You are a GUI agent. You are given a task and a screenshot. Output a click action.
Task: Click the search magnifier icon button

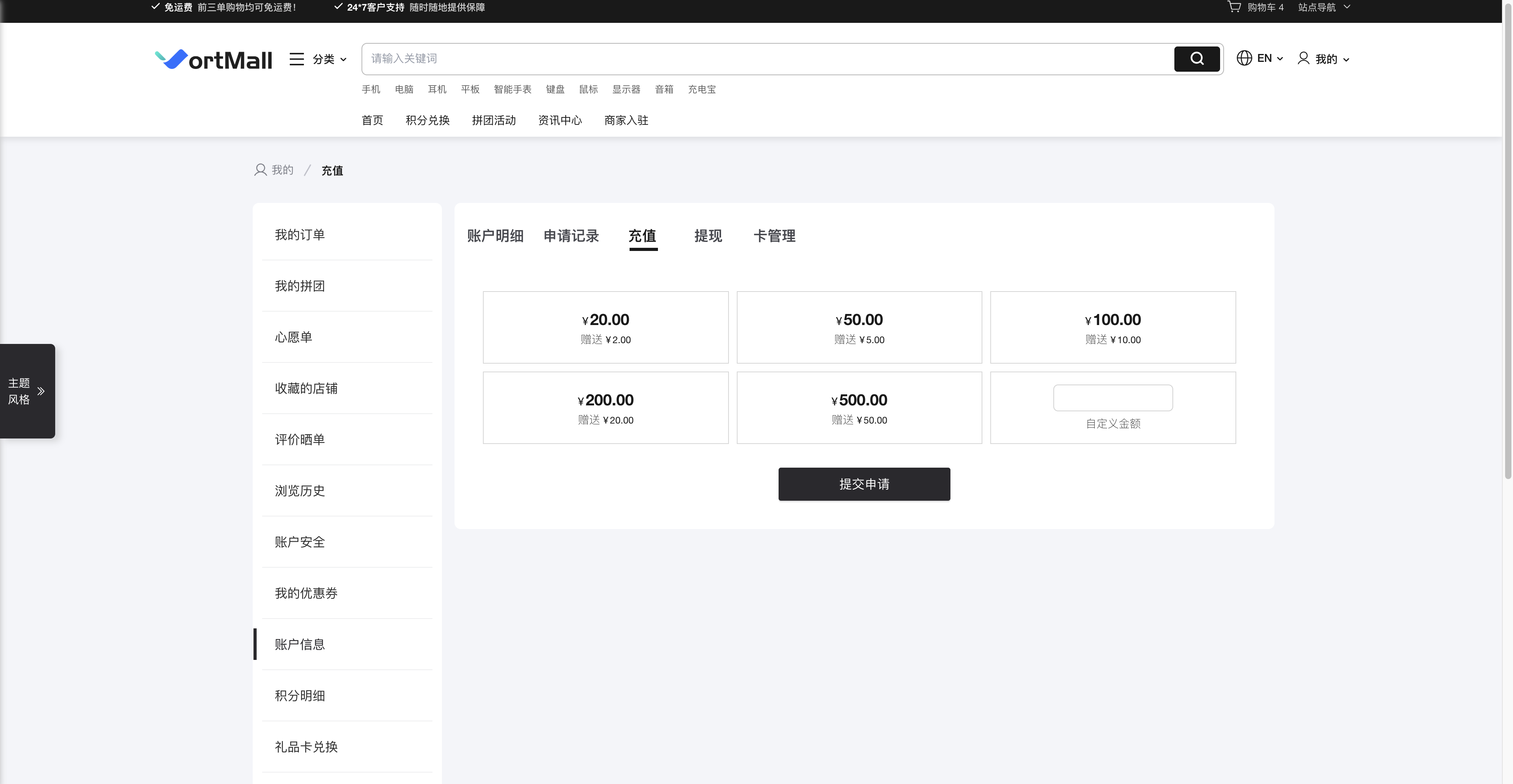coord(1196,59)
